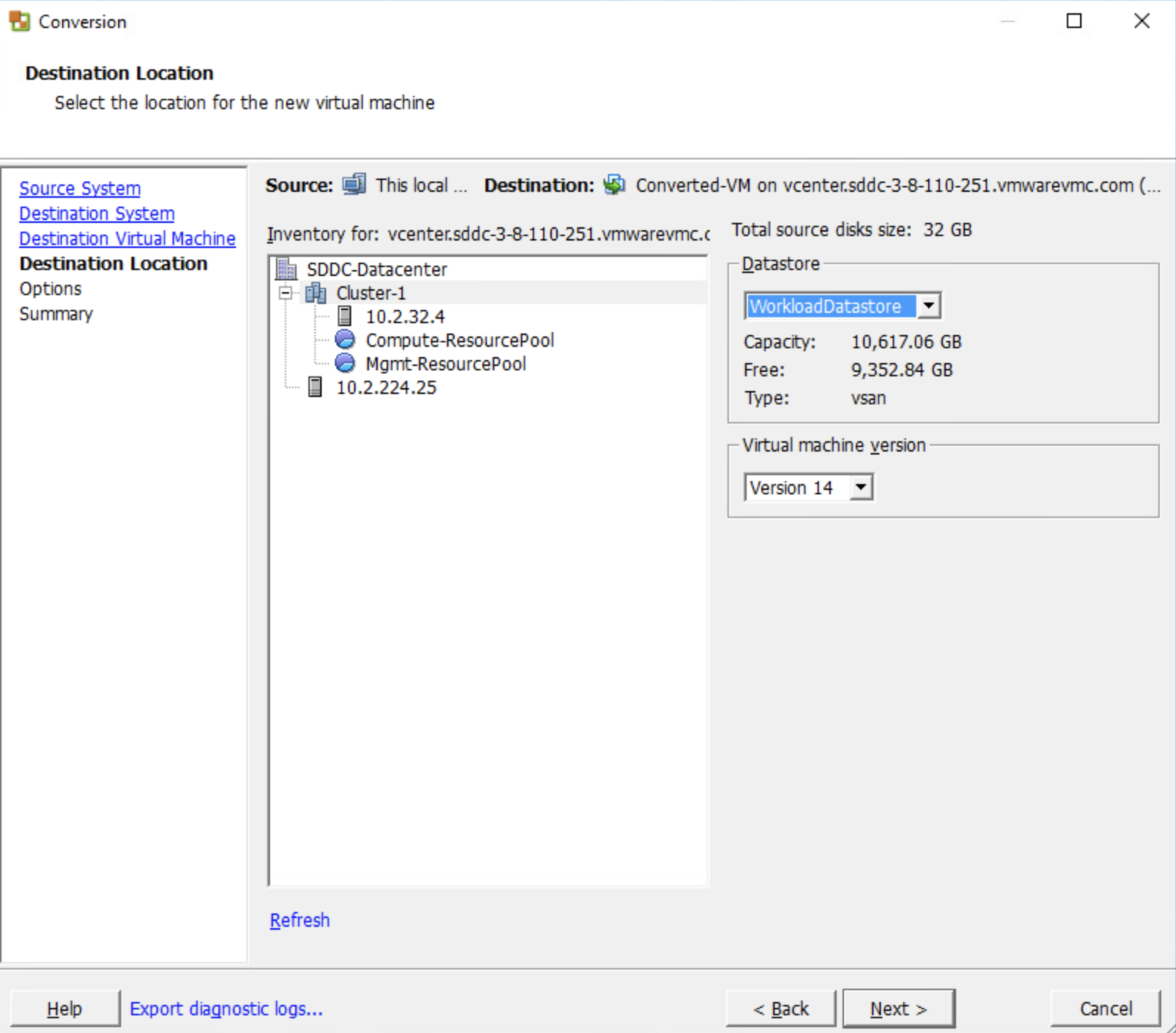
Task: Select SDDC-Datacenter in the inventory
Action: [377, 269]
